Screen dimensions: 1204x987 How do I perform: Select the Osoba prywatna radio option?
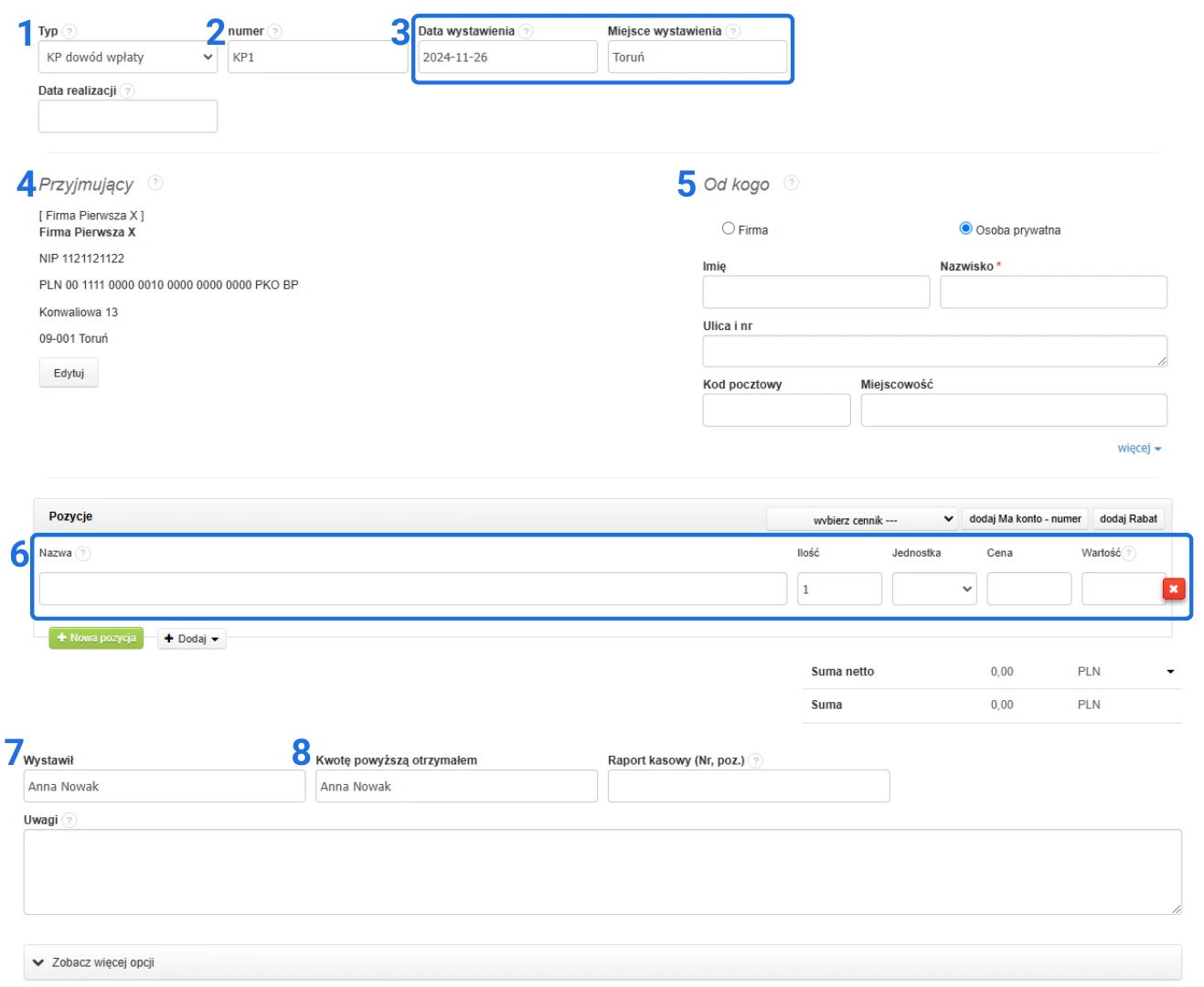tap(965, 228)
